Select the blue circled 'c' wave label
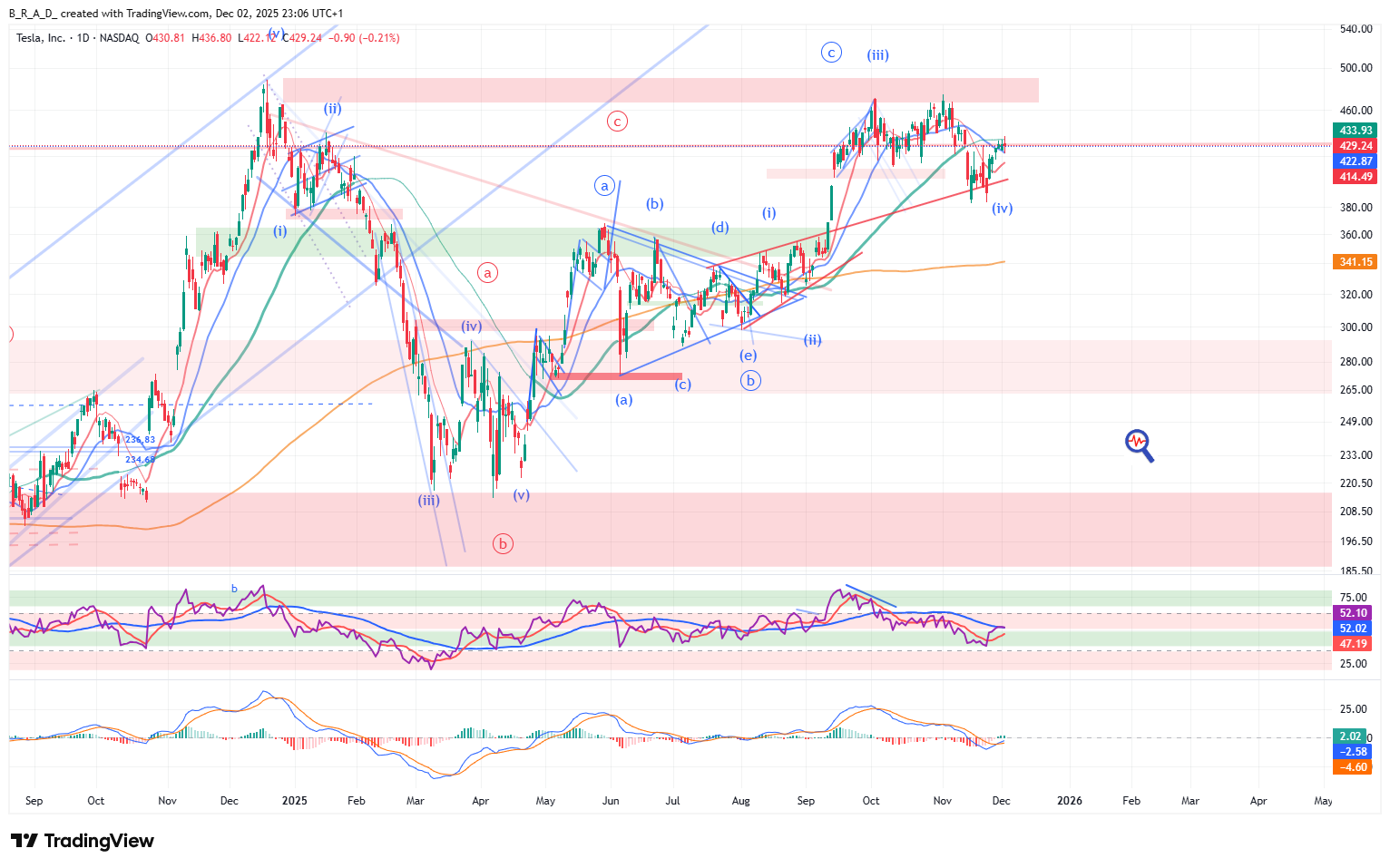1390x868 pixels. pyautogui.click(x=831, y=53)
